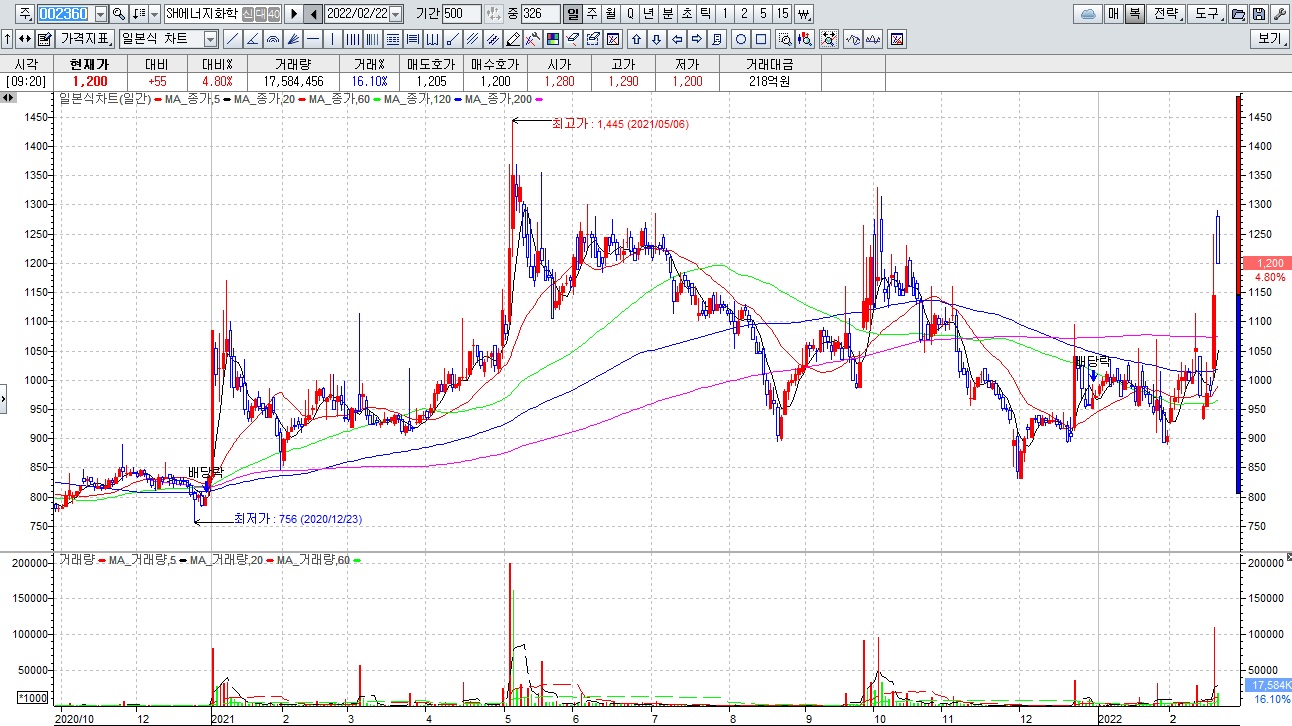Toggle the 매 (trade) mode button
Screen dimensions: 1292x726
coord(1113,14)
